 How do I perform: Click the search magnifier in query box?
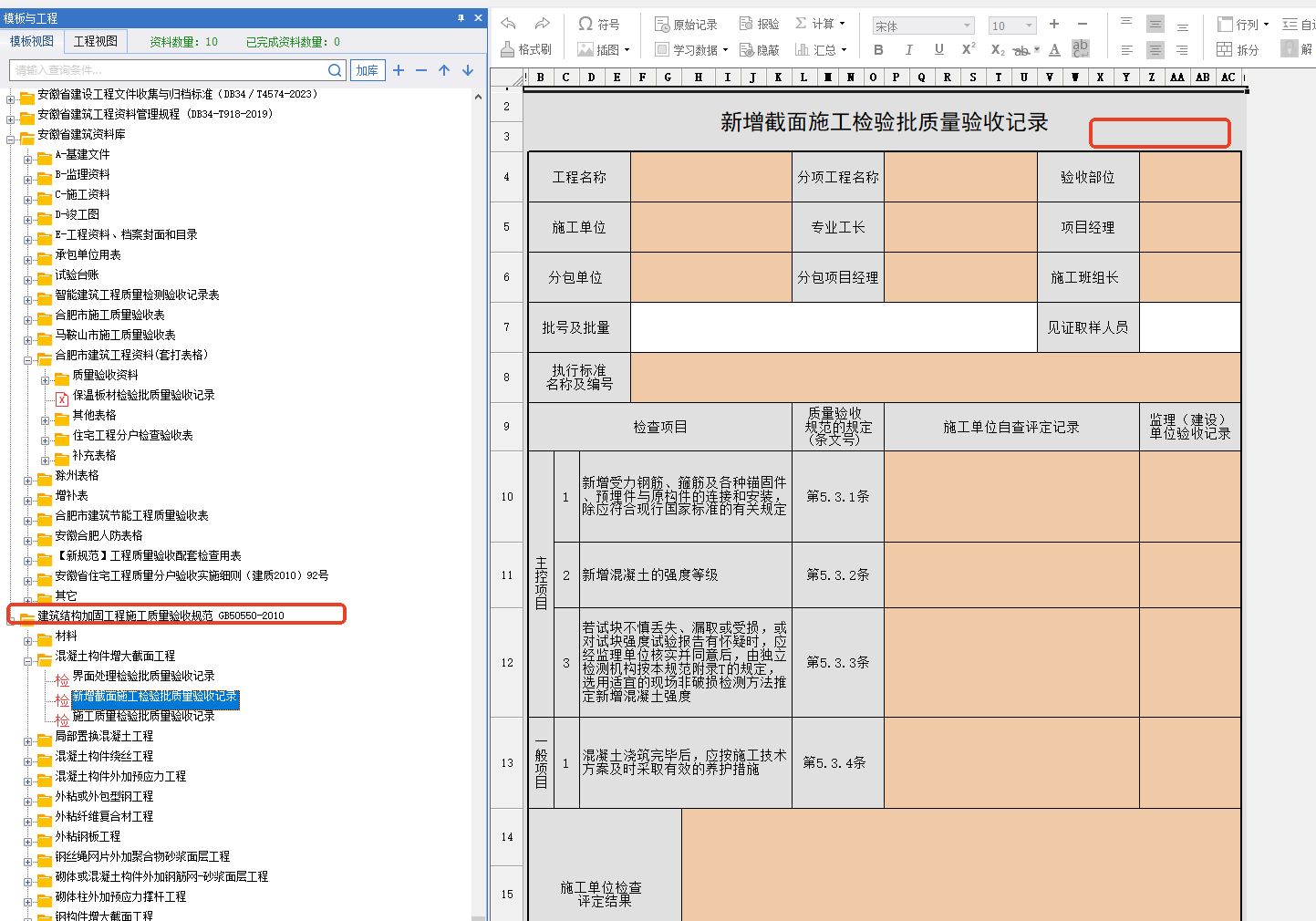pos(335,70)
